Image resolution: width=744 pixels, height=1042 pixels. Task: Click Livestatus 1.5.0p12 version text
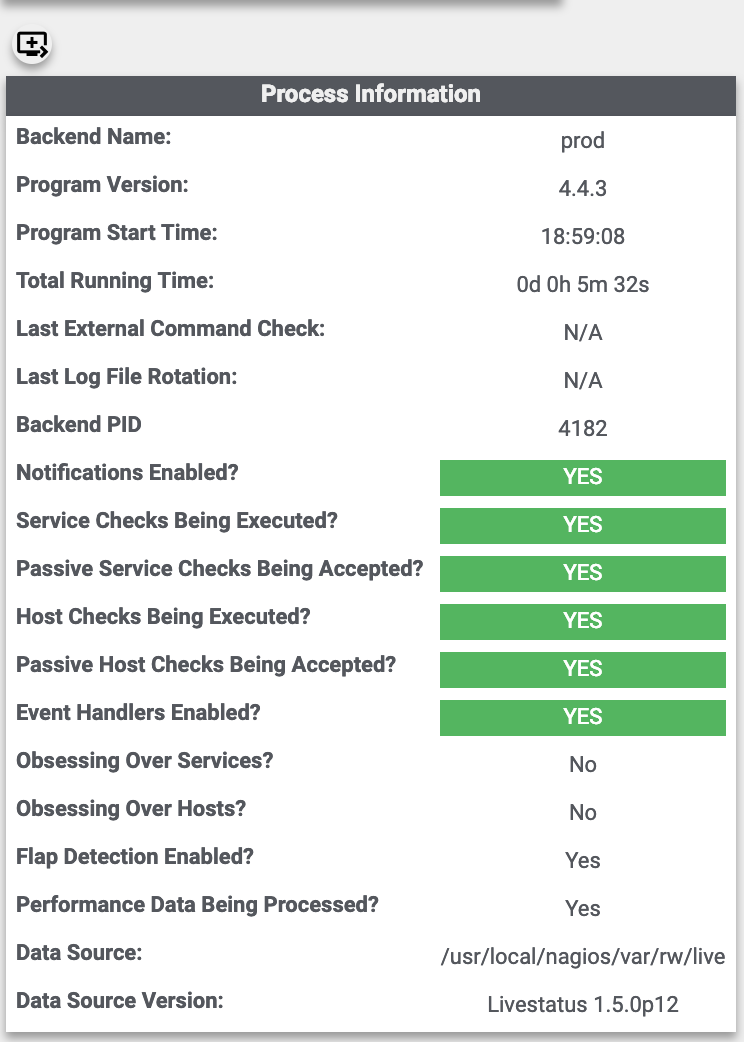(x=582, y=1005)
